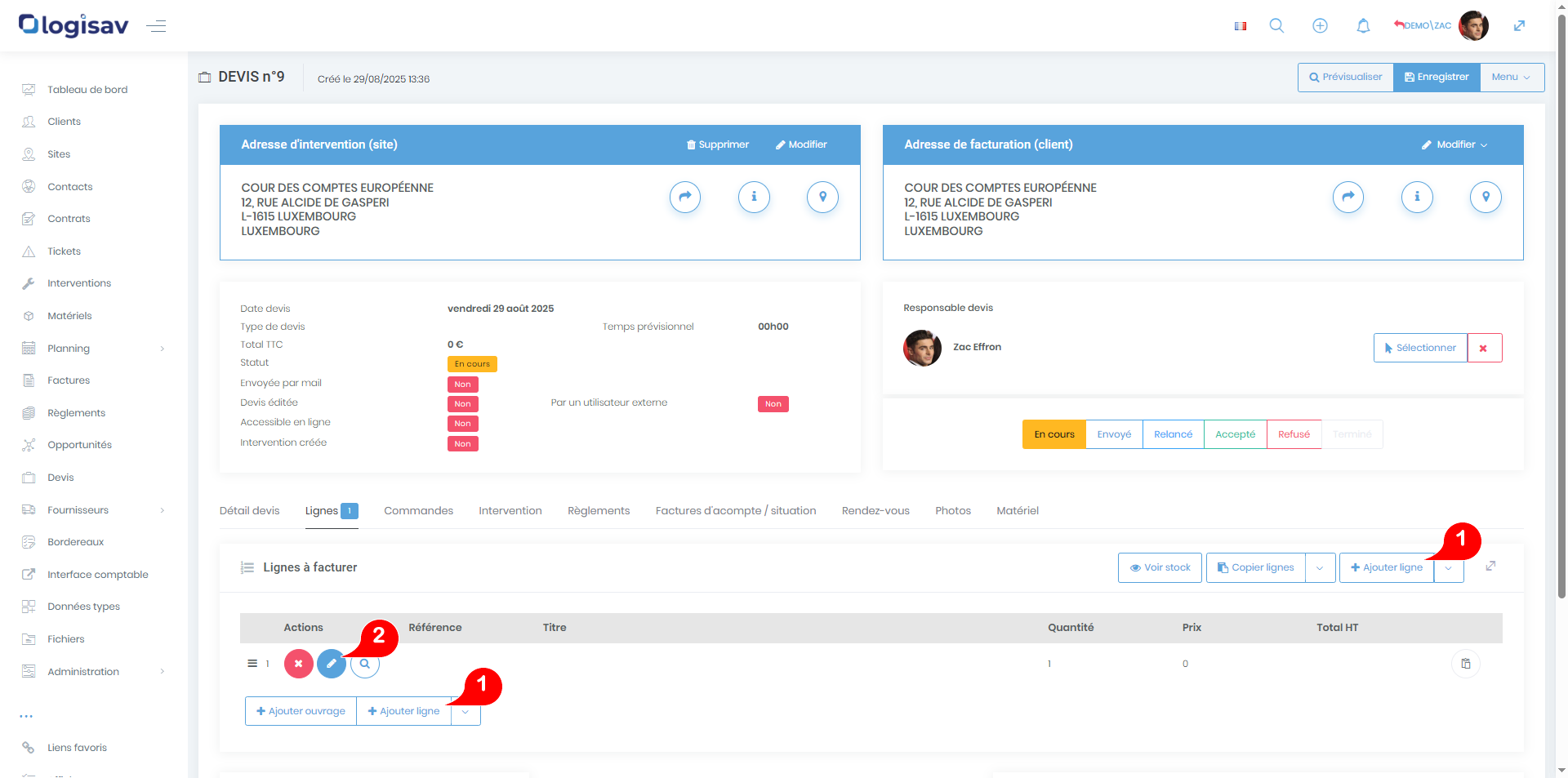Open Clients in sidebar
This screenshot has width=1568, height=778.
[64, 122]
